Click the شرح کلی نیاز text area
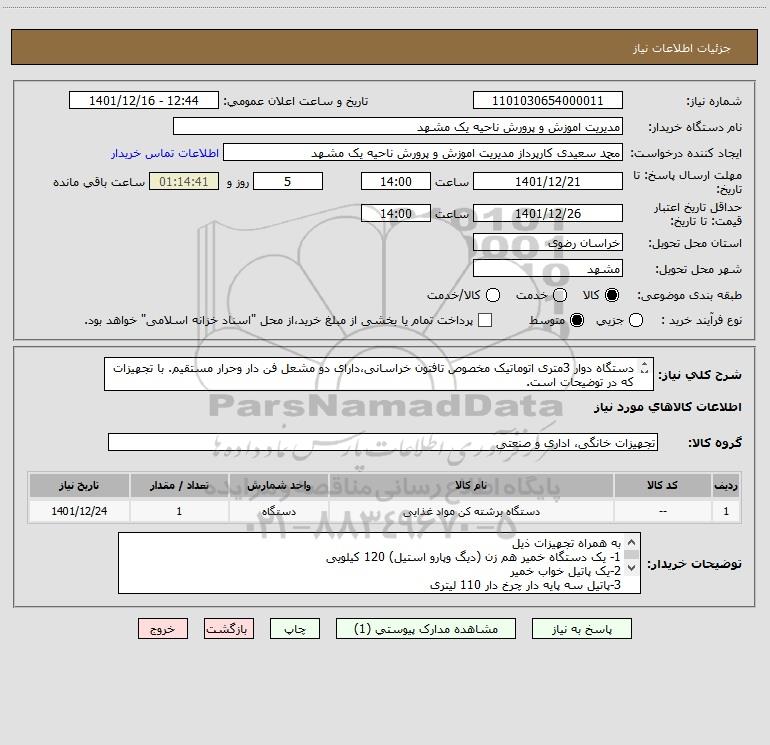This screenshot has width=770, height=745. click(379, 374)
